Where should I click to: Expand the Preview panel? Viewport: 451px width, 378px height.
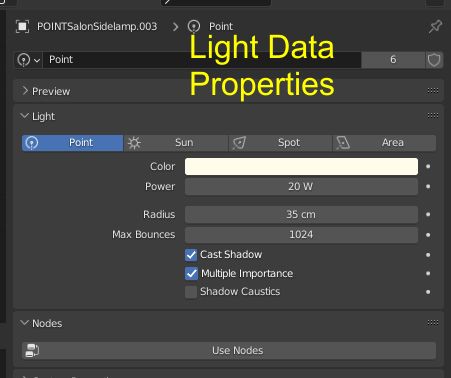pyautogui.click(x=25, y=91)
